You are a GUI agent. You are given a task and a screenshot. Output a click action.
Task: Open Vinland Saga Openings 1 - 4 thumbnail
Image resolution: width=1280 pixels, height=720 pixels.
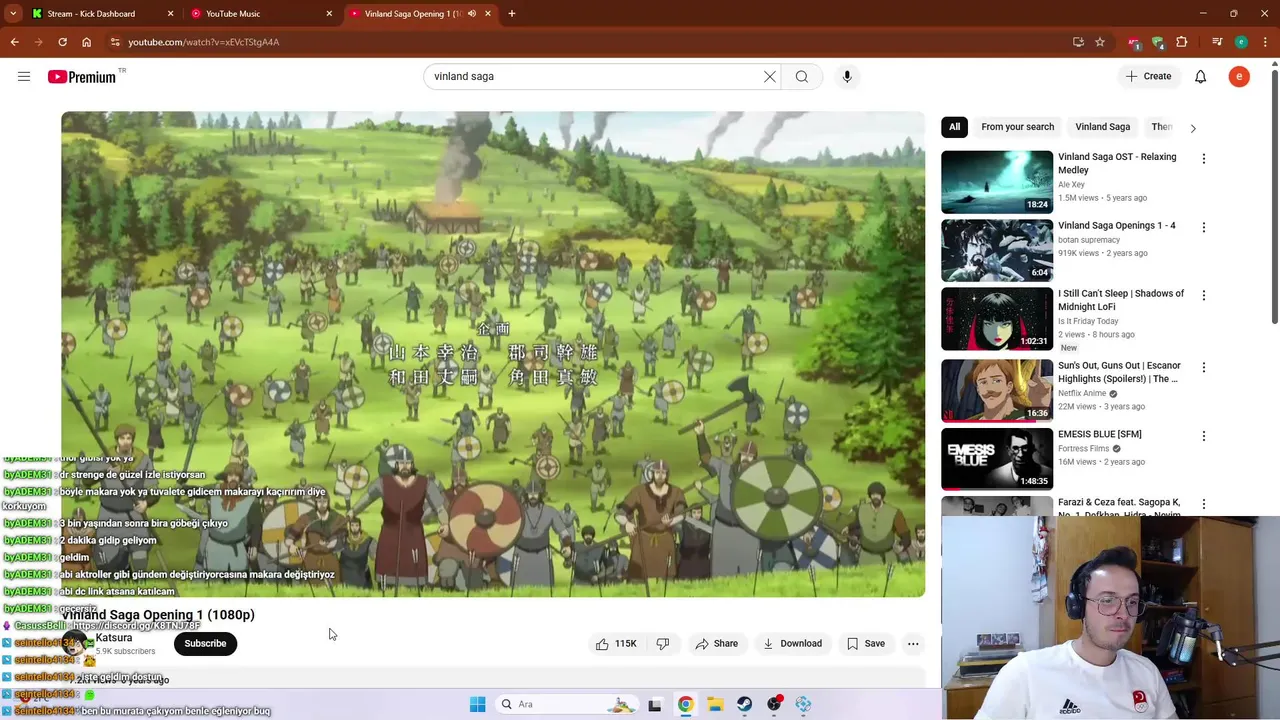tap(997, 250)
